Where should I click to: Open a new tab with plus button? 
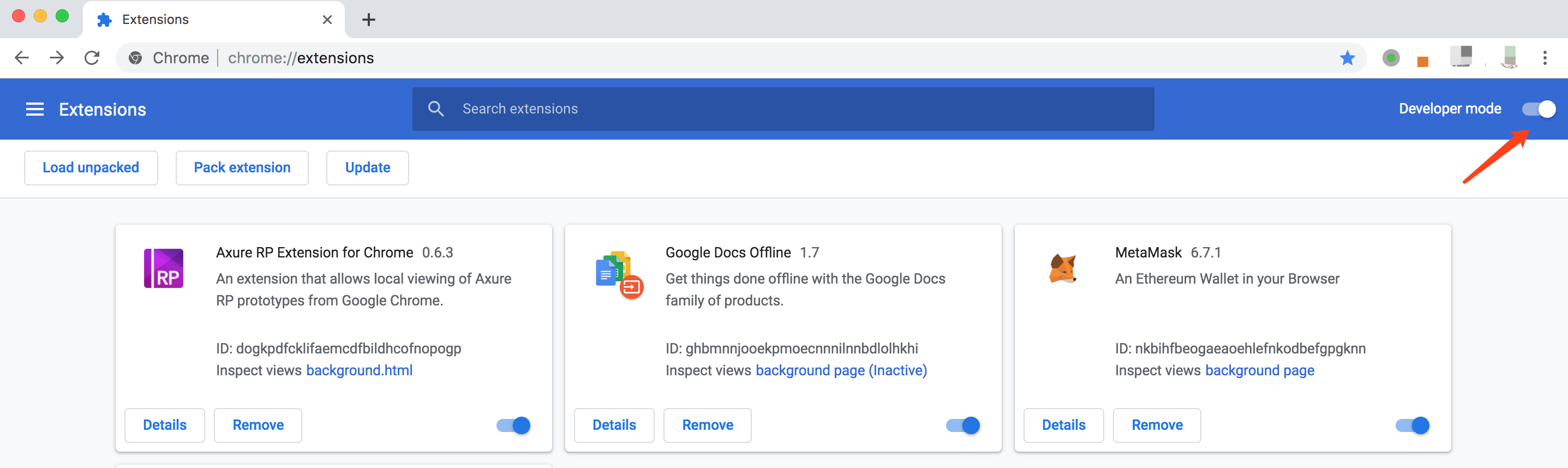coord(368,20)
